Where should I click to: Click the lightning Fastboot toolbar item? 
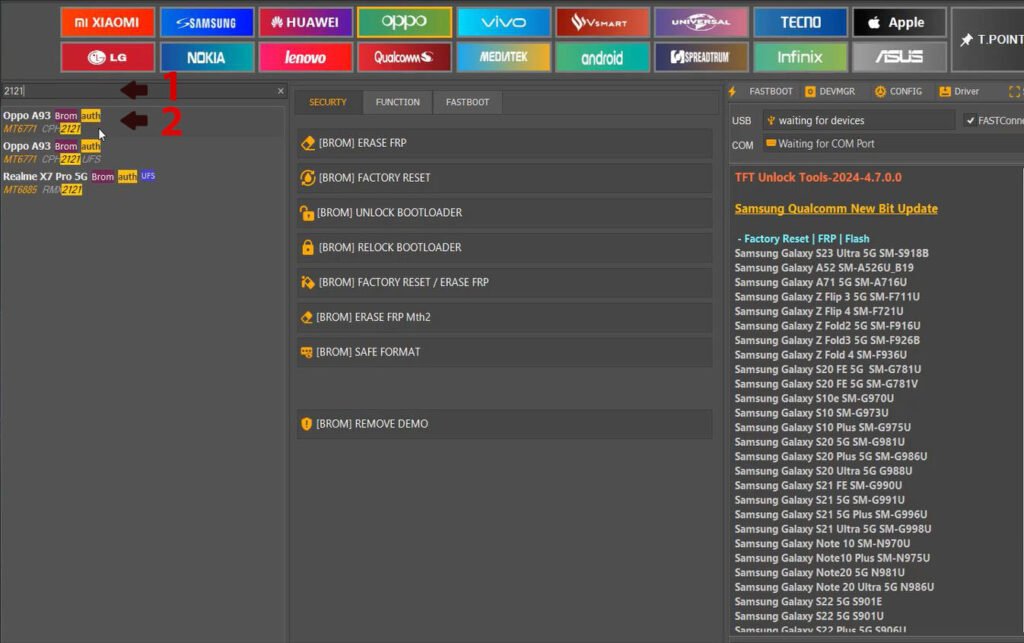click(x=761, y=91)
